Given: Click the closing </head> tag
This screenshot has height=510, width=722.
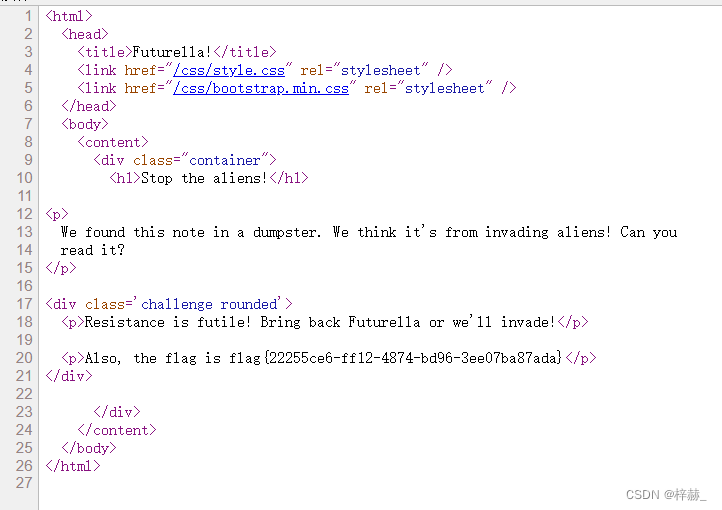Looking at the screenshot, I should pyautogui.click(x=89, y=106).
